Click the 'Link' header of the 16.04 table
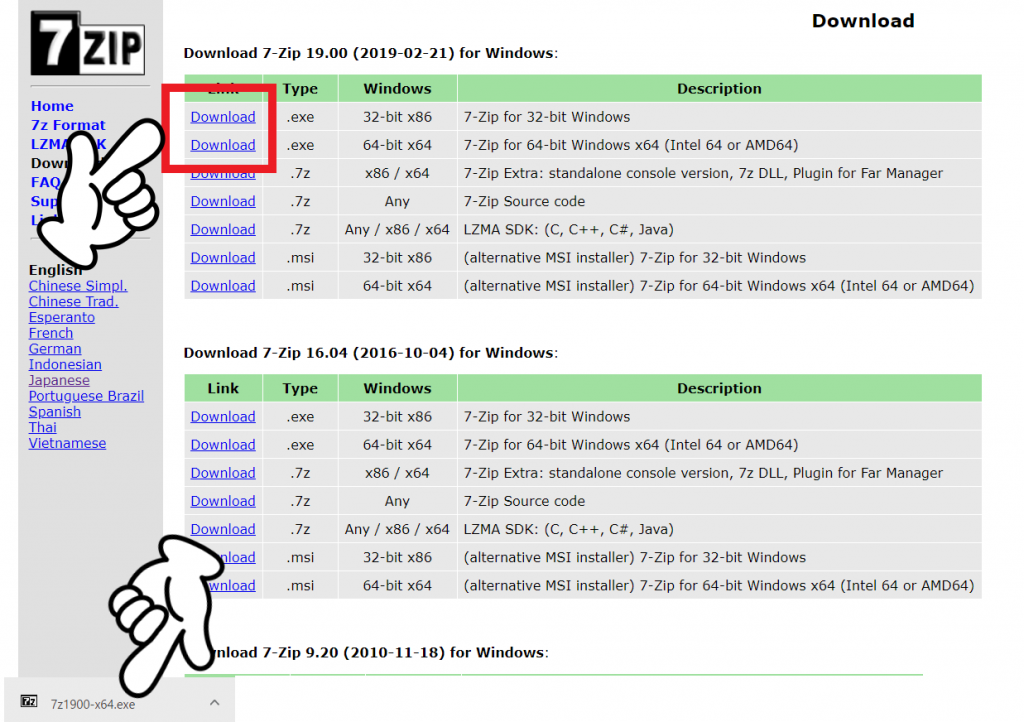Screen dimensions: 1024x722 [223, 388]
